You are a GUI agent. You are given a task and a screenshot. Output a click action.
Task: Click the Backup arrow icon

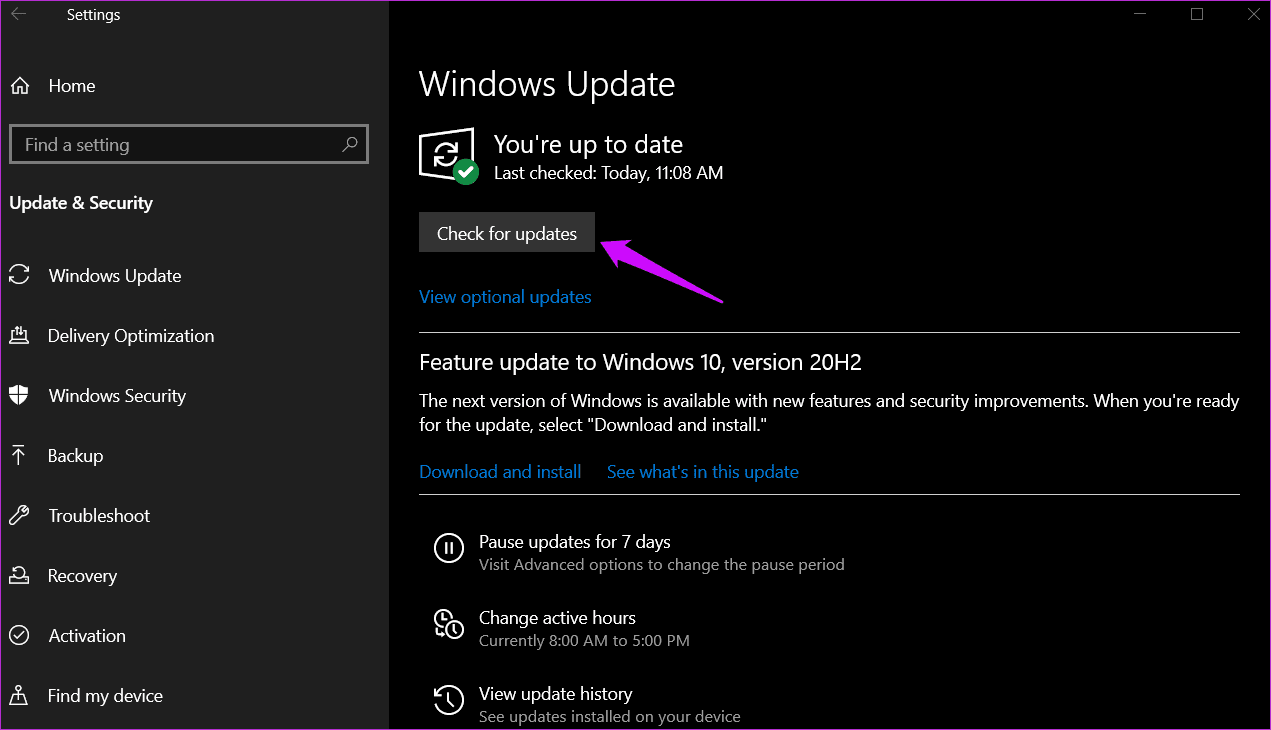pos(19,456)
